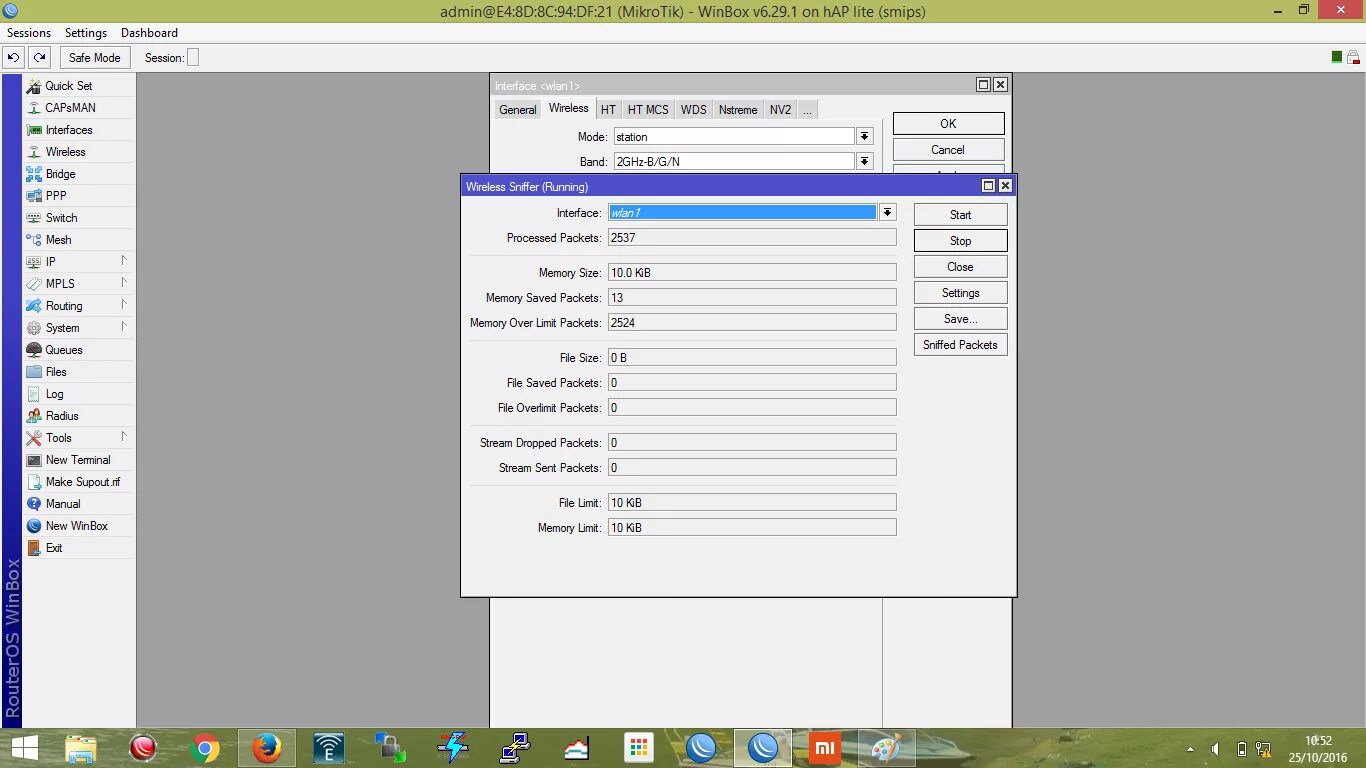
Task: Click the Close button in Wireless Sniffer
Action: [960, 267]
